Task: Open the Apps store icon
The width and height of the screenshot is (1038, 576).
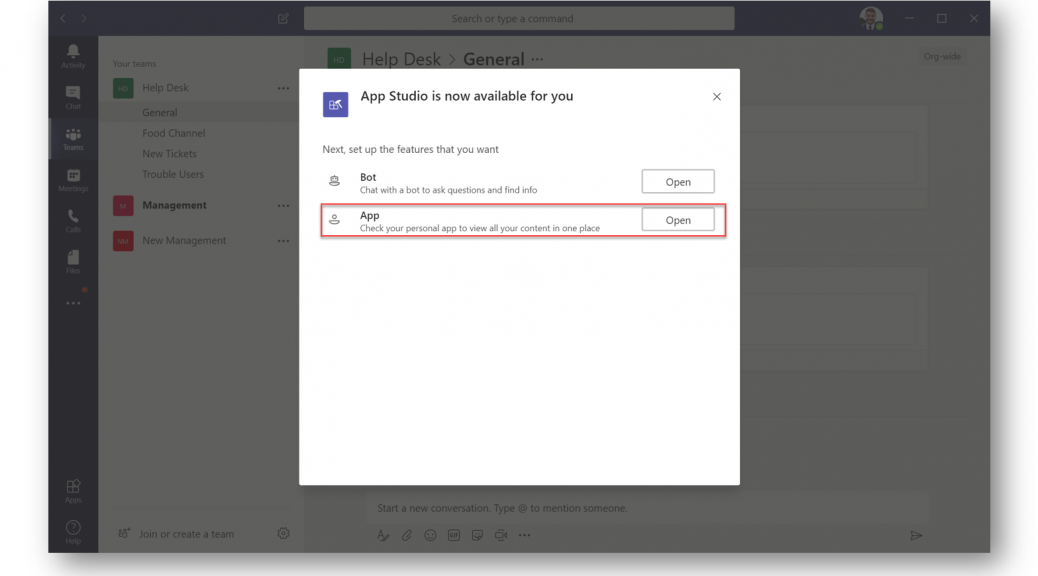Action: click(73, 491)
